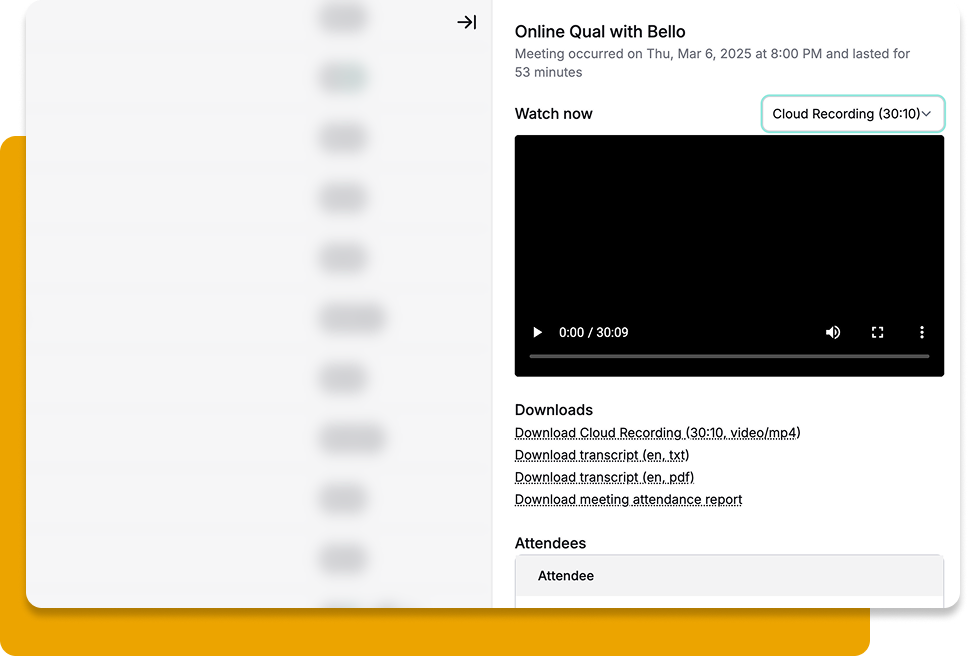
Task: Seek along the video progress bar
Action: [729, 356]
